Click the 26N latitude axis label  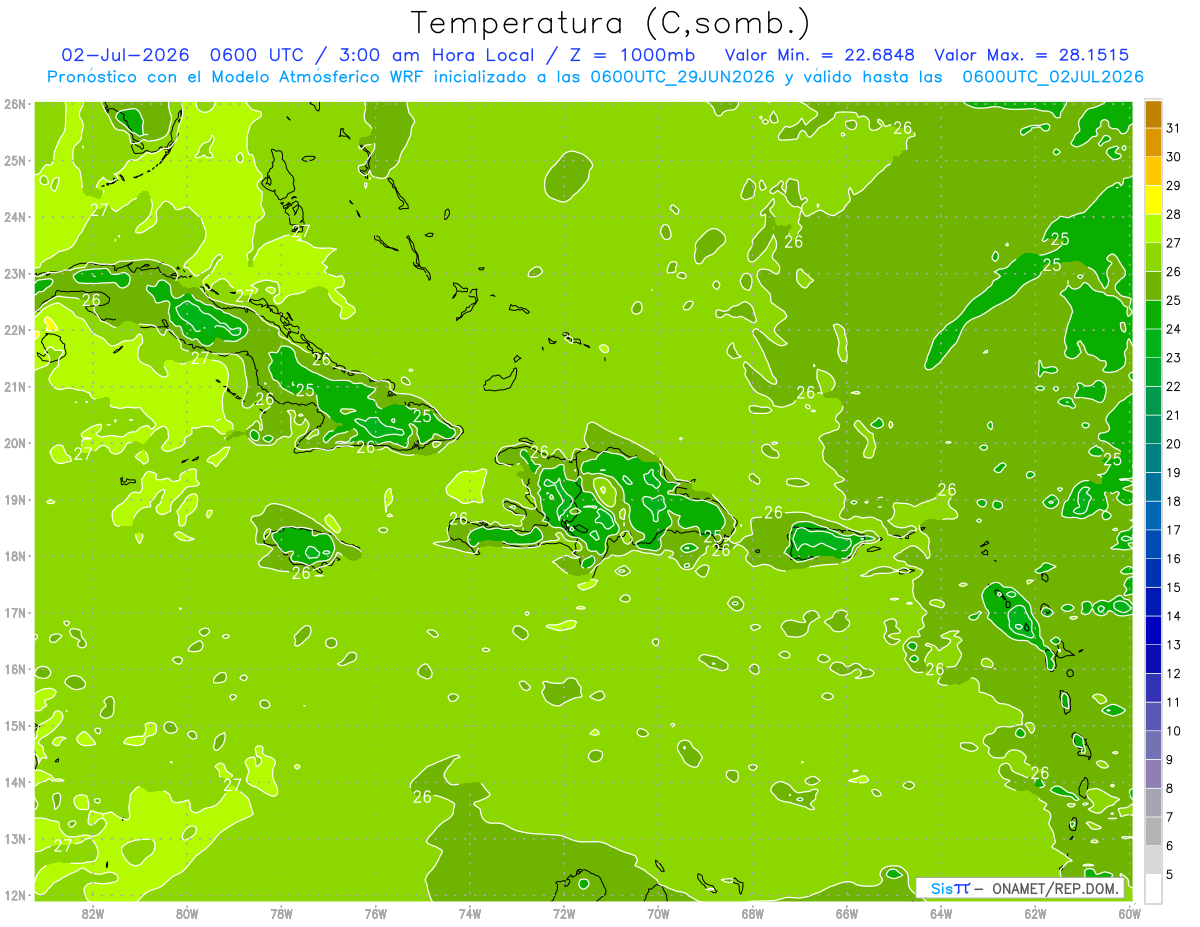(15, 104)
